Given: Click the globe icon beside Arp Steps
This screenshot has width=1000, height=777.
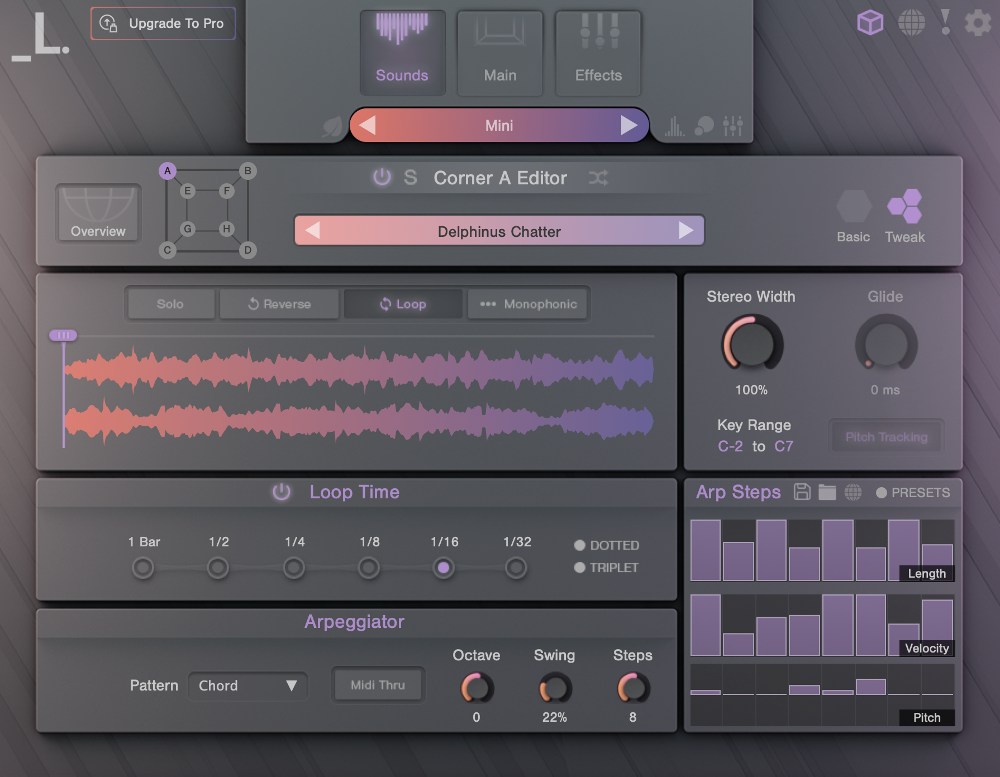Looking at the screenshot, I should coord(853,492).
